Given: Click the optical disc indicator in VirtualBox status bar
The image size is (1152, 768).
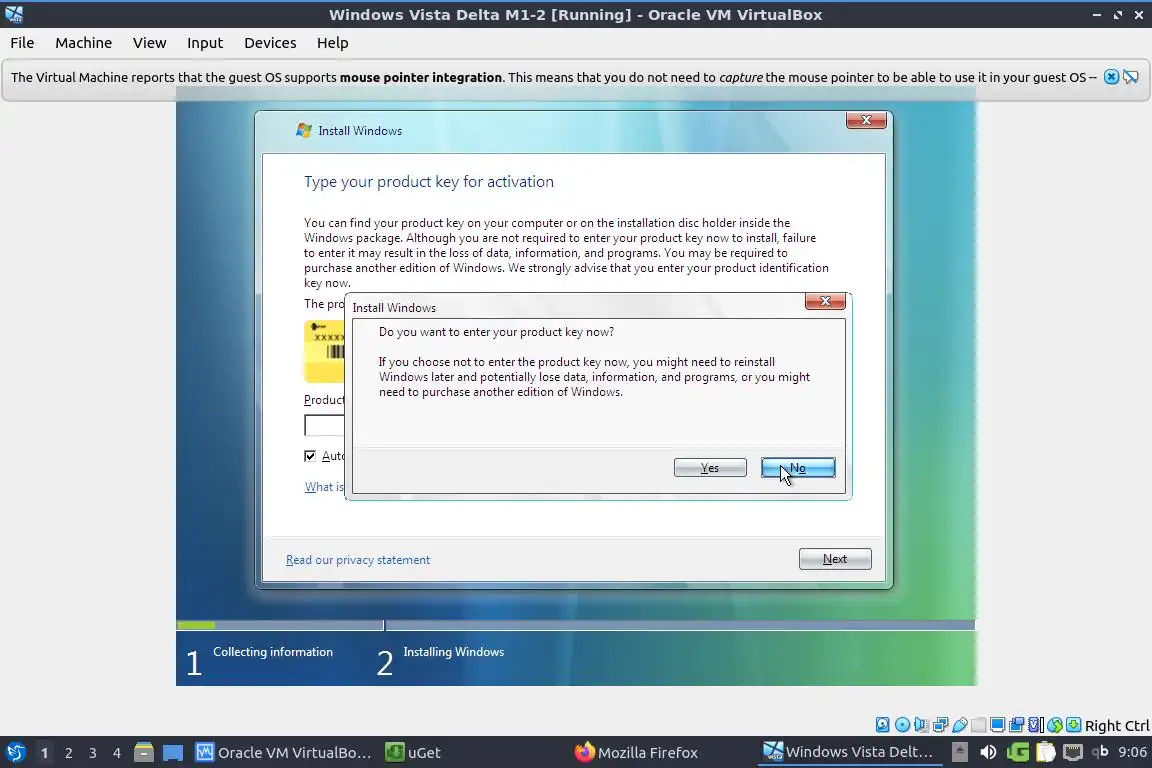Looking at the screenshot, I should (x=902, y=725).
